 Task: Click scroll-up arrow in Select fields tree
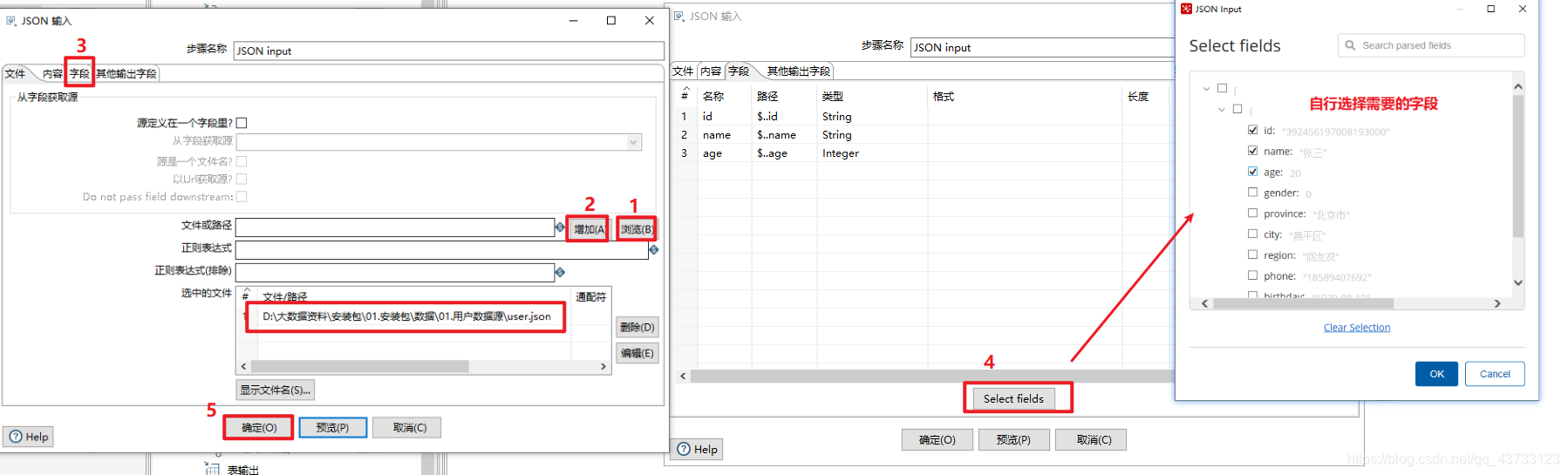(x=1517, y=86)
